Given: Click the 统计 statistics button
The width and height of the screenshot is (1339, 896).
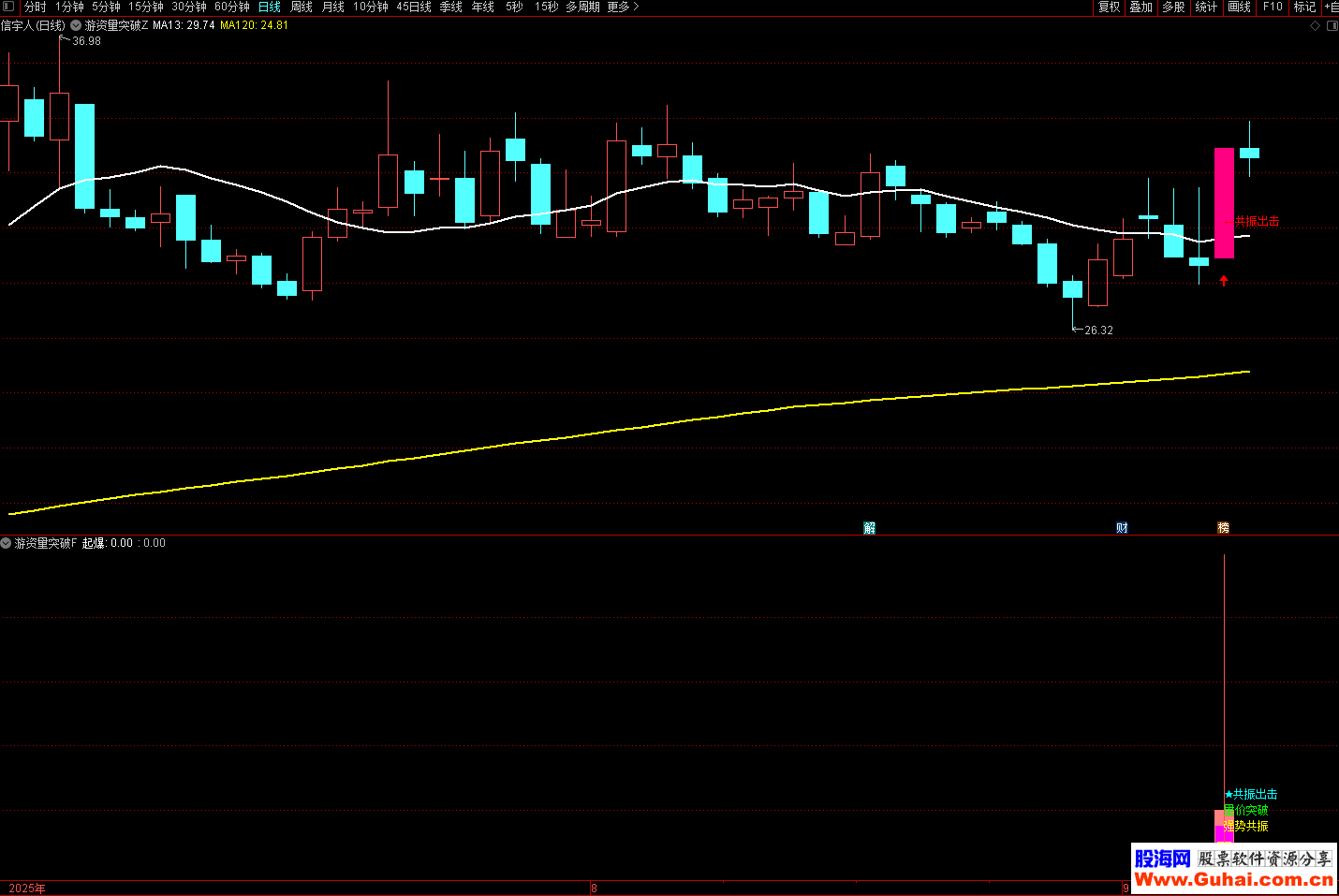Looking at the screenshot, I should (x=1207, y=7).
